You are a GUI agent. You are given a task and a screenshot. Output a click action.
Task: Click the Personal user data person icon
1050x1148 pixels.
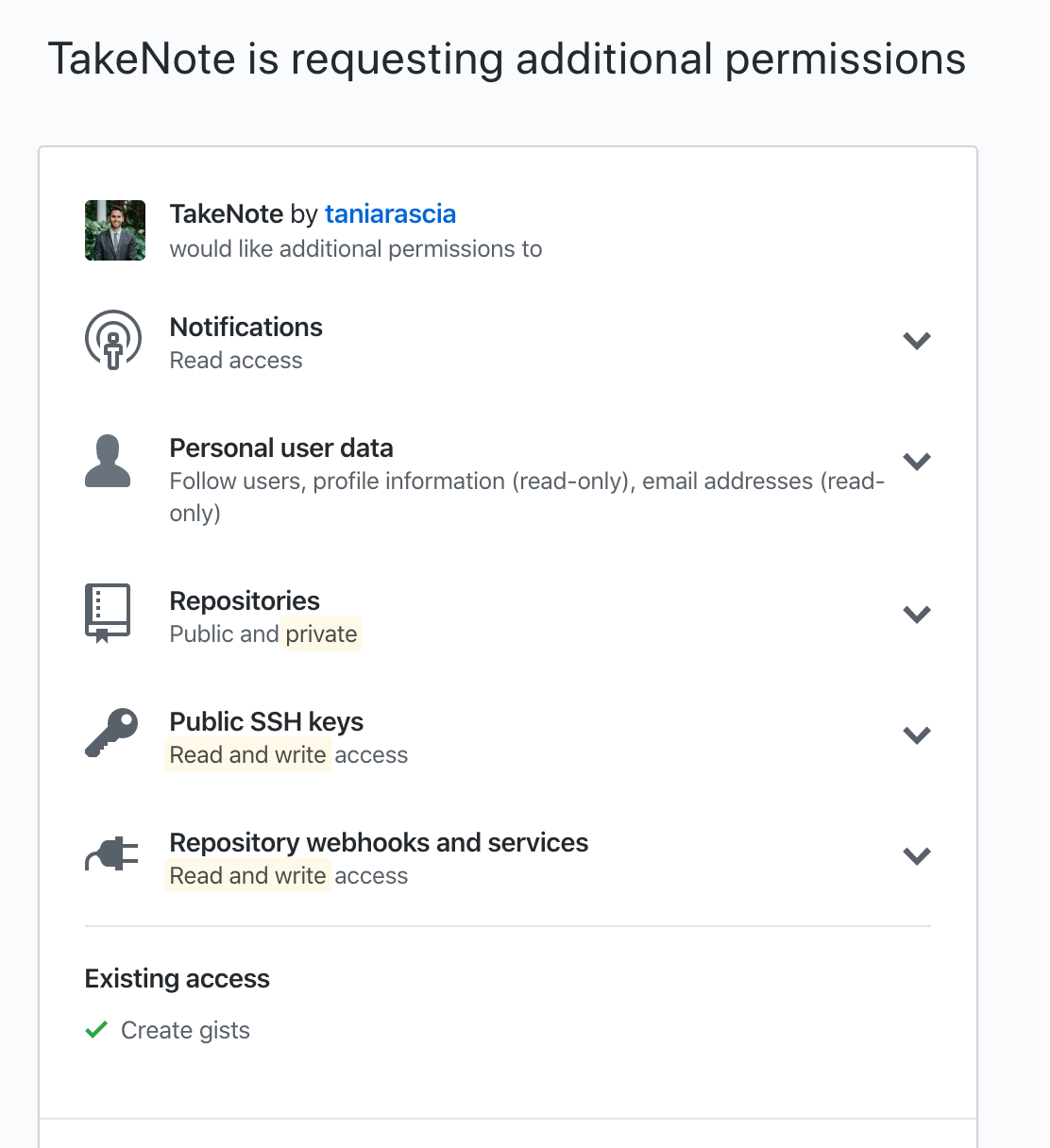click(x=109, y=462)
